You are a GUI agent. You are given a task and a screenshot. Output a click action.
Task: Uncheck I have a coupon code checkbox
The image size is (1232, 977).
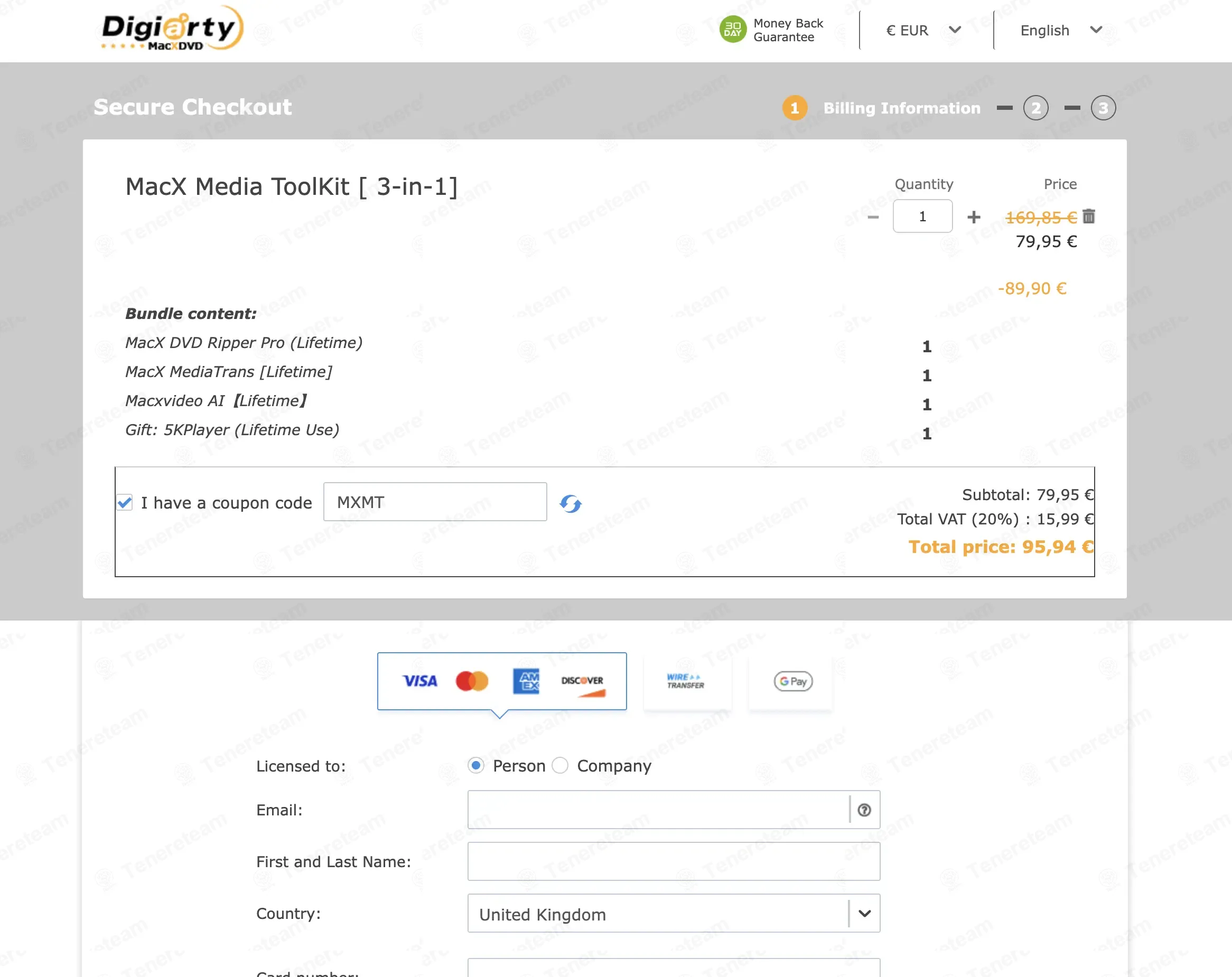[x=125, y=502]
